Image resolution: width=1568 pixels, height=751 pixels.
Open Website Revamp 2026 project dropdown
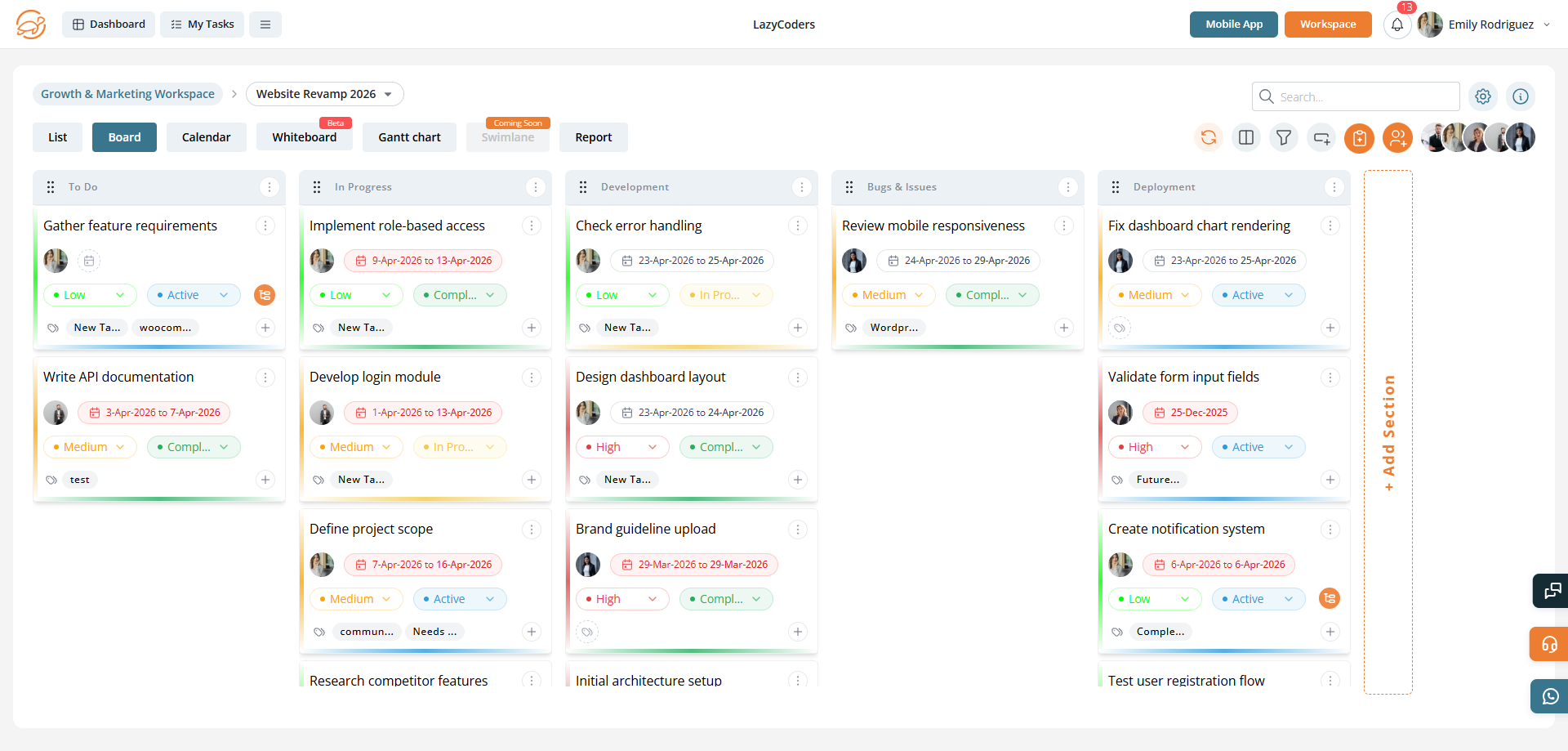[324, 94]
